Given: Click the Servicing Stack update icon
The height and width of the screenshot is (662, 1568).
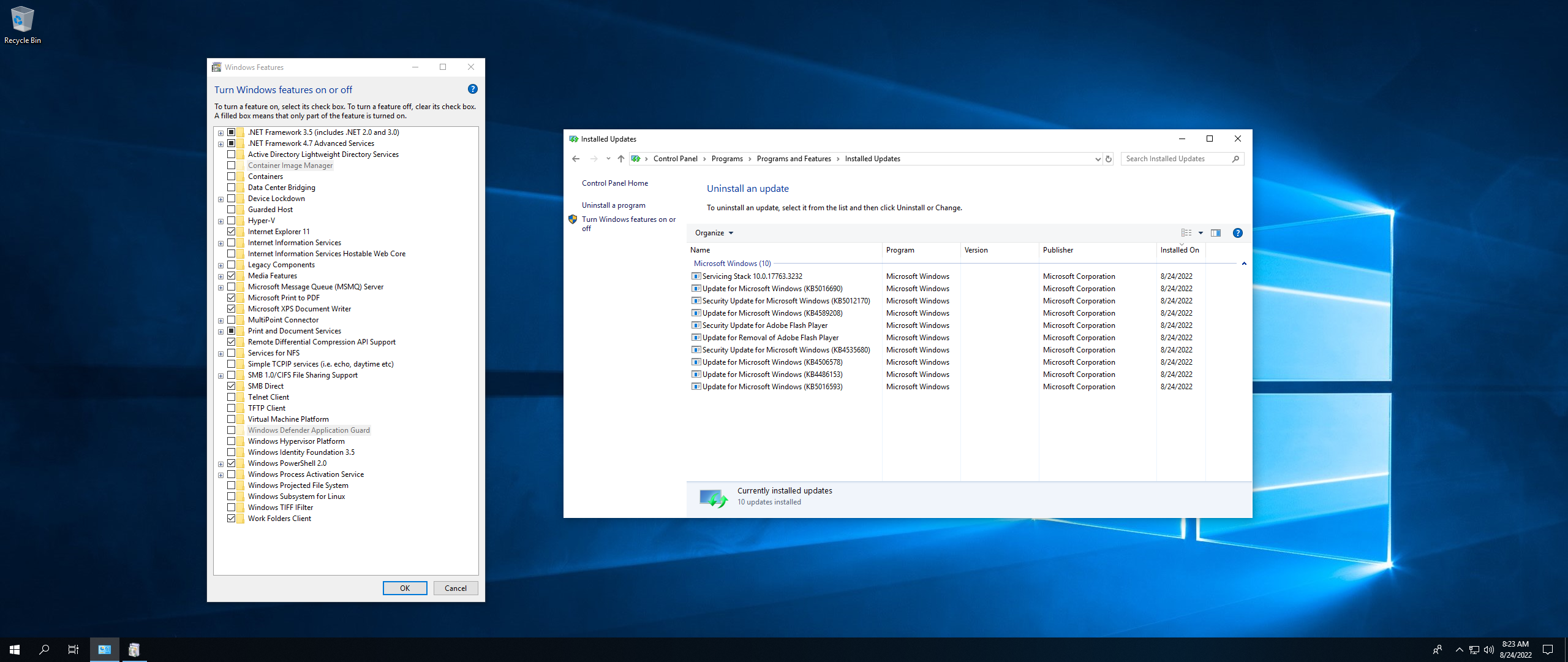Looking at the screenshot, I should [696, 276].
